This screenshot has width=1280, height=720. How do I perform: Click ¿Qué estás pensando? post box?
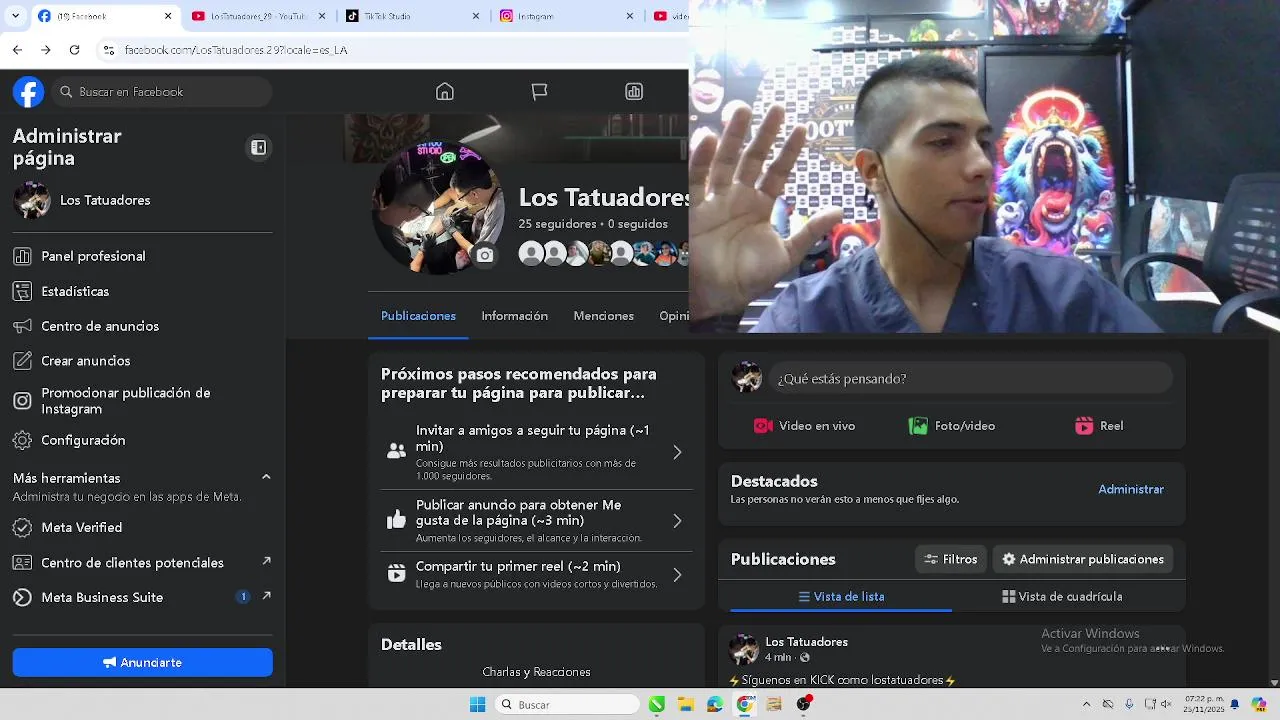tap(970, 379)
